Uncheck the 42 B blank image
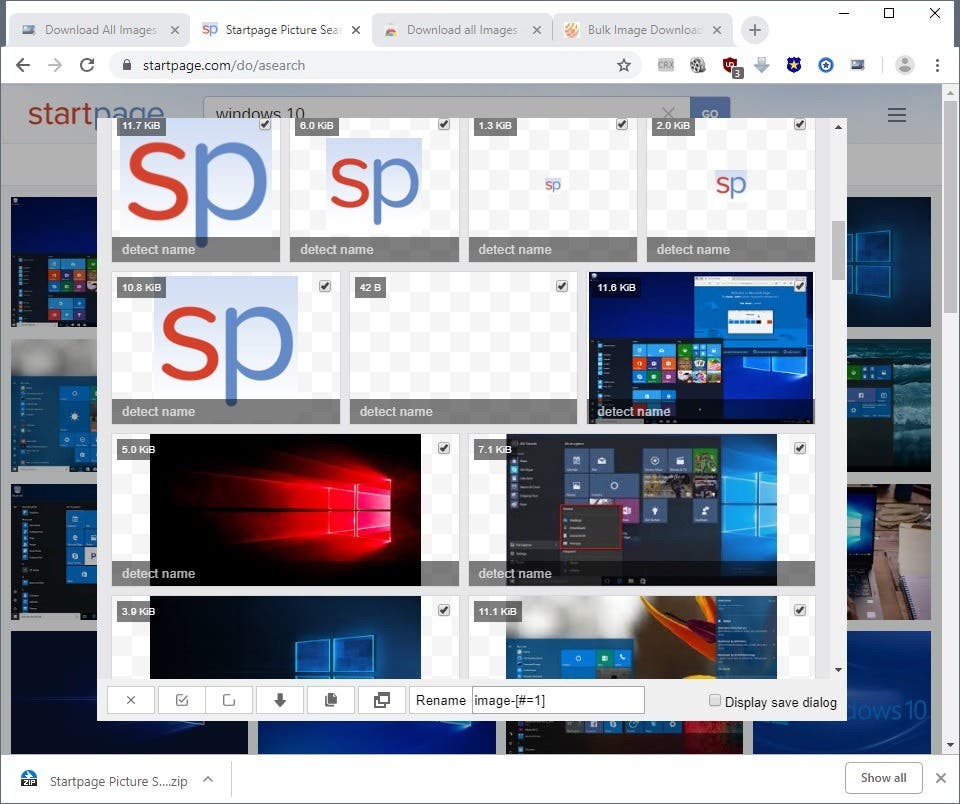 point(562,286)
